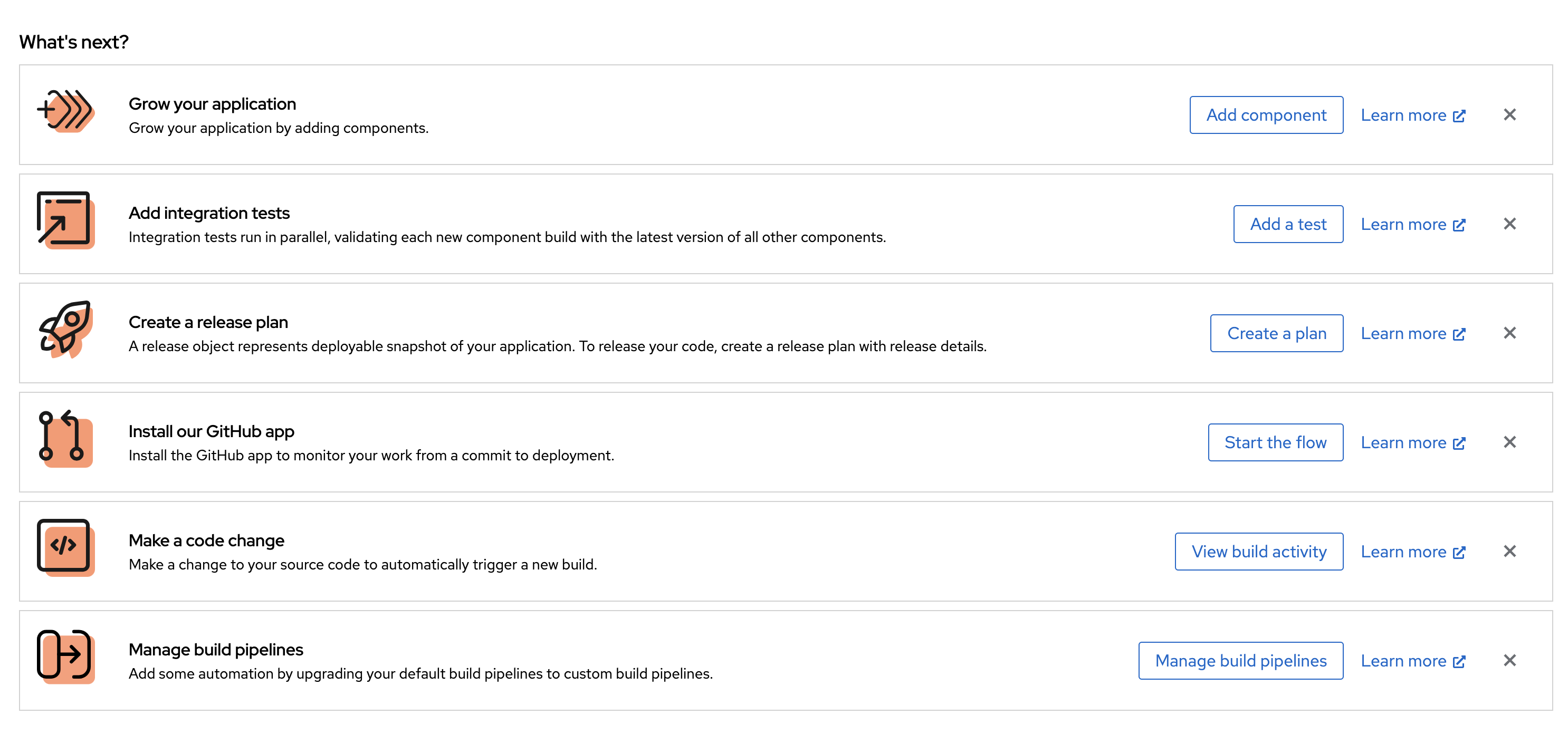
Task: Click the Manage build pipelines icon
Action: 66,657
